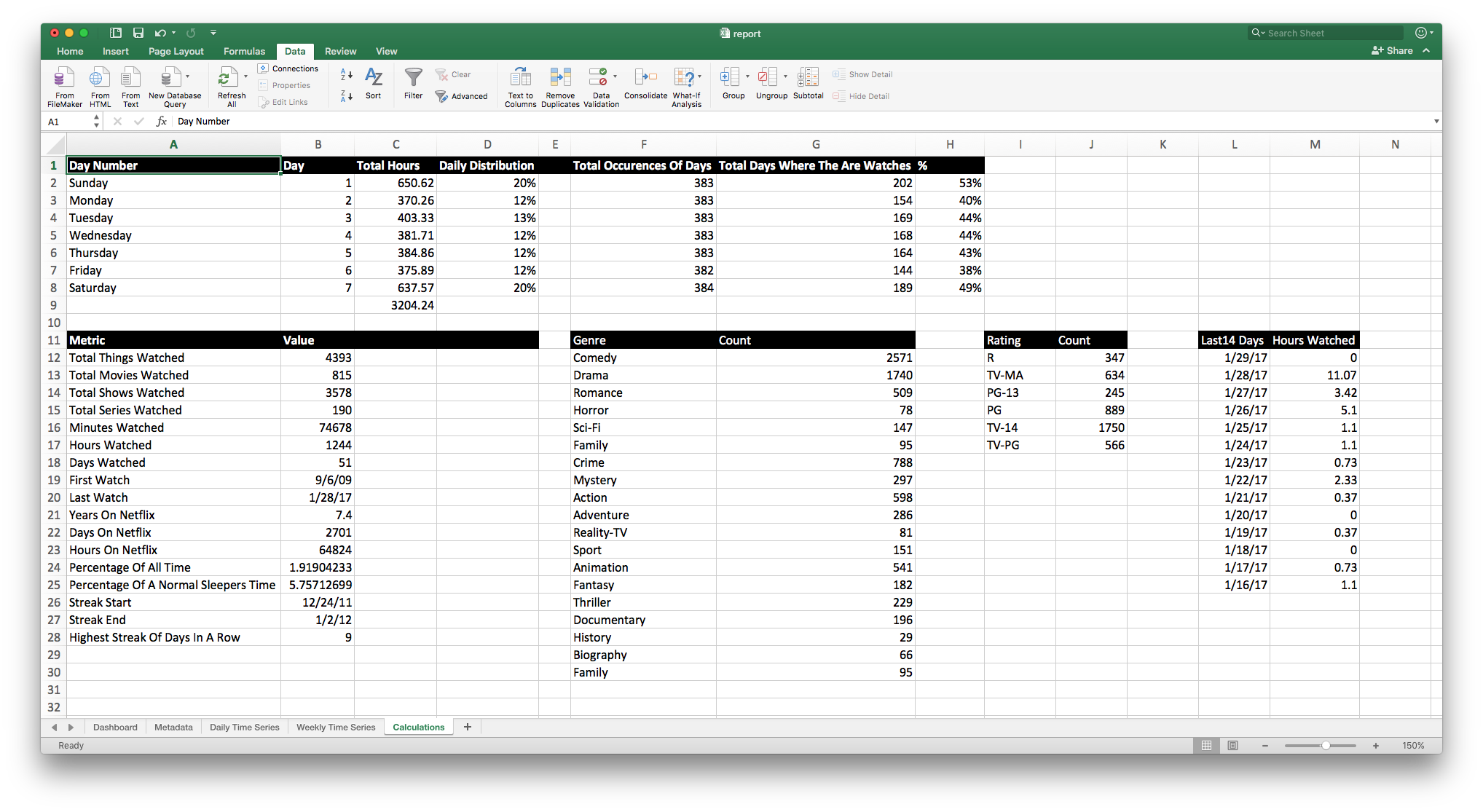Viewport: 1483px width, 812px height.
Task: Sort ascending A to Z
Action: tap(347, 74)
